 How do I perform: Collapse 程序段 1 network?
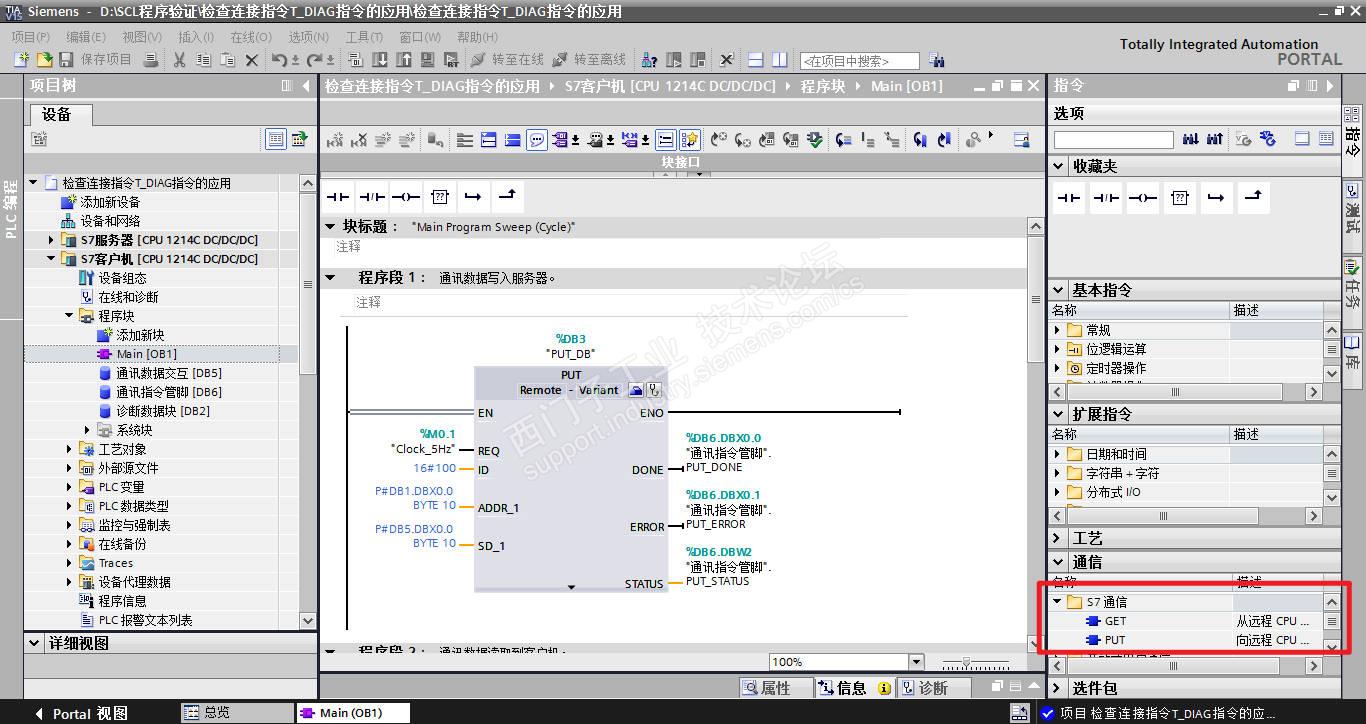(x=330, y=277)
